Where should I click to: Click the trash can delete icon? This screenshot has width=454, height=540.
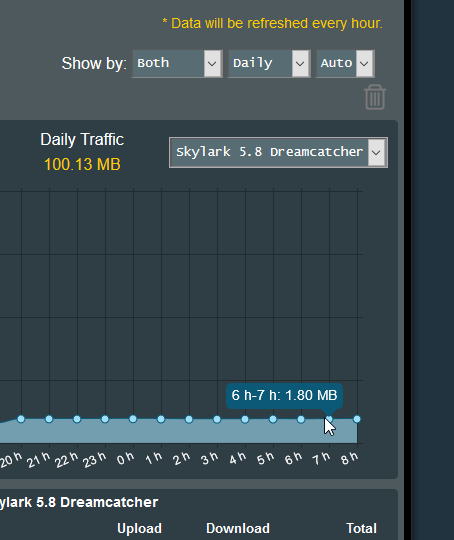pos(375,97)
